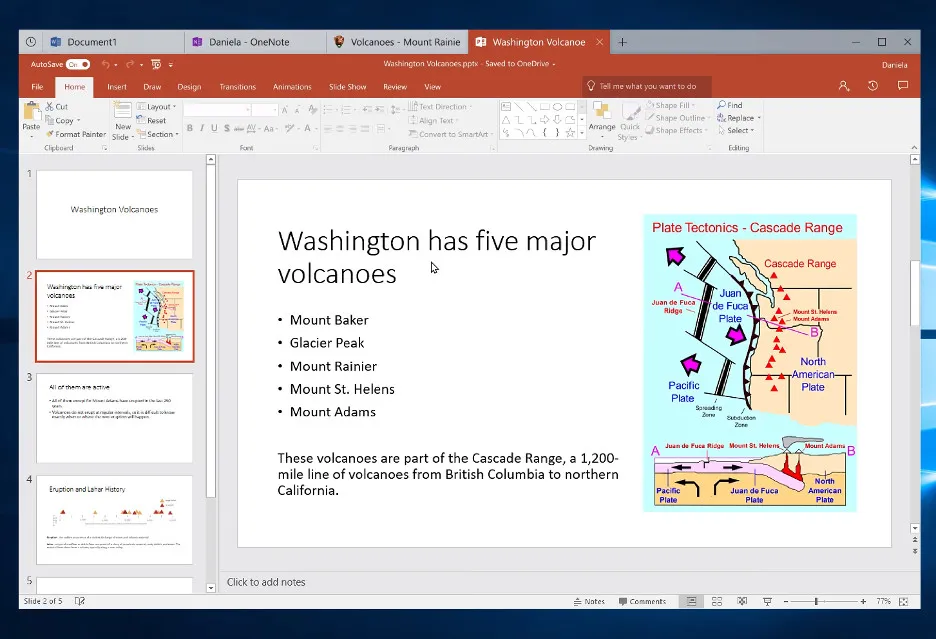This screenshot has height=639, width=936.
Task: Click the zoom slider handle
Action: coord(816,601)
